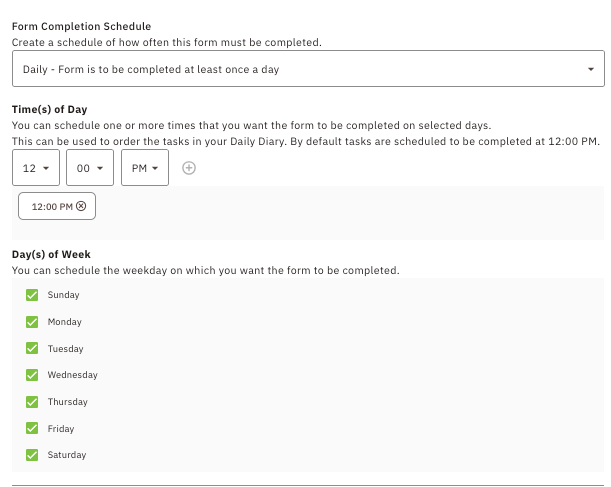
Task: Open the Form Completion Schedule dropdown
Action: click(308, 69)
